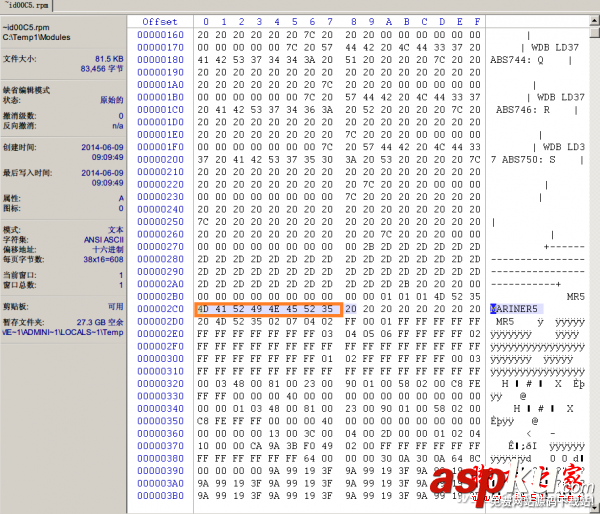This screenshot has width=600, height=514.
Task: Click offset row 000002B0
Action: (x=160, y=296)
